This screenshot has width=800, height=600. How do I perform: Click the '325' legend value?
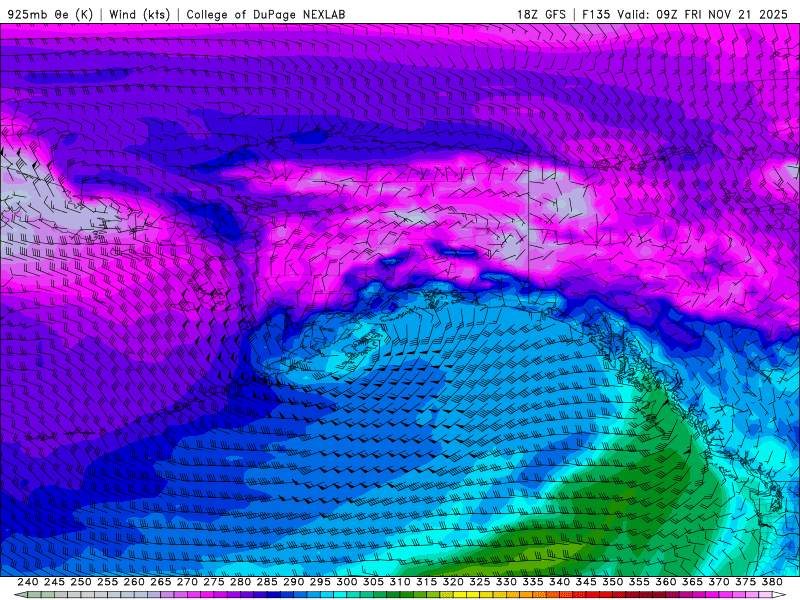click(480, 582)
